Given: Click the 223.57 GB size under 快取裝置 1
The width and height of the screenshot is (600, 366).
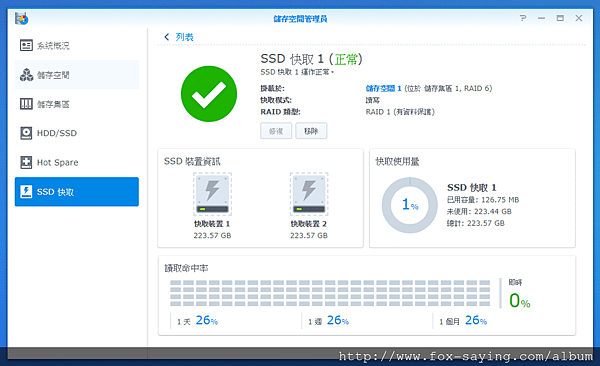Looking at the screenshot, I should click(212, 235).
